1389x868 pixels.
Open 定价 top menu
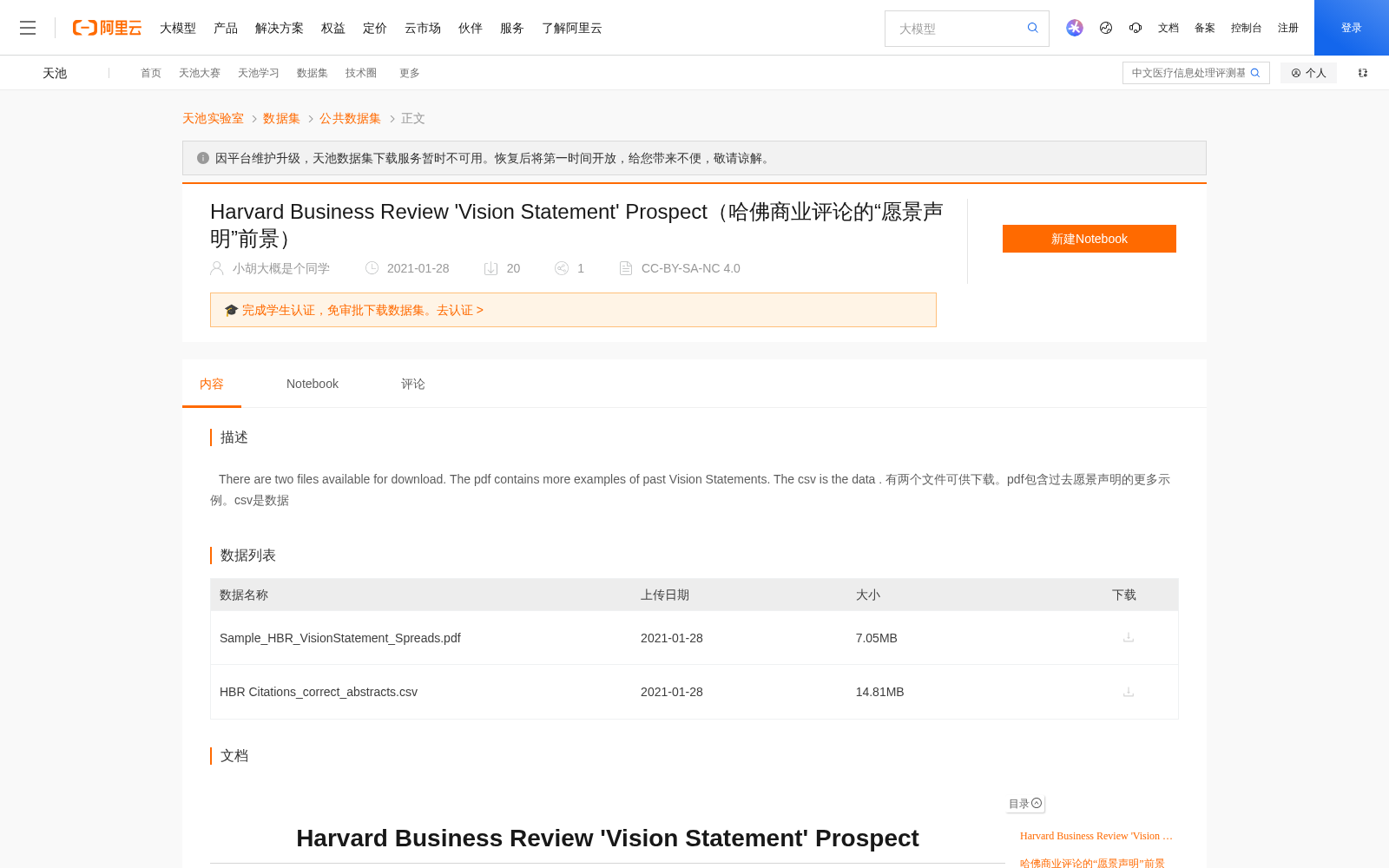tap(375, 28)
